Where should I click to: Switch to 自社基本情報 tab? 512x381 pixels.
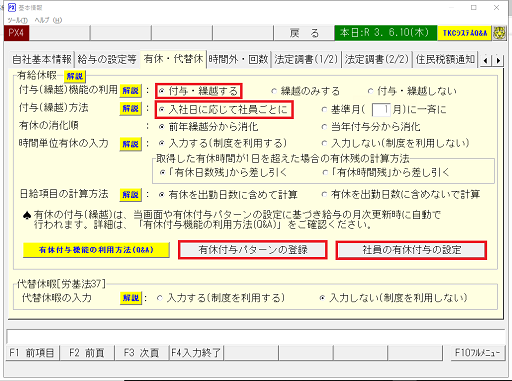42,59
